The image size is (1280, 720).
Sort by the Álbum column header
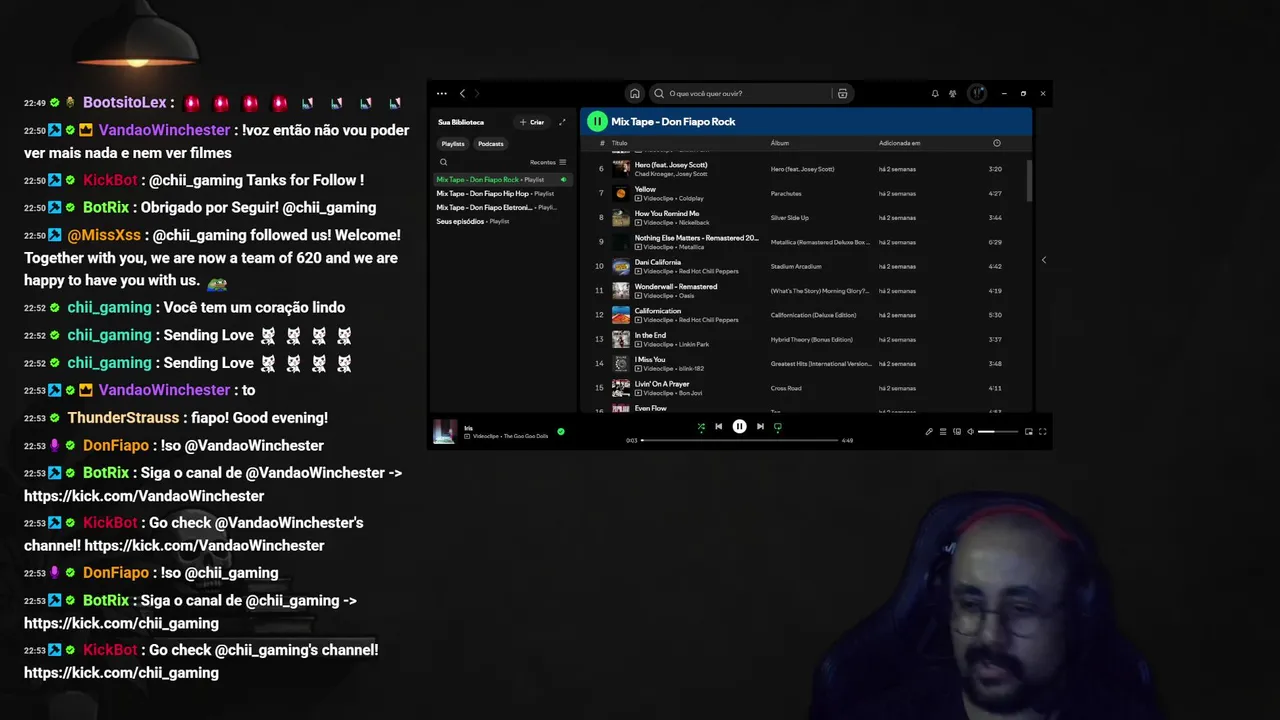(x=780, y=143)
